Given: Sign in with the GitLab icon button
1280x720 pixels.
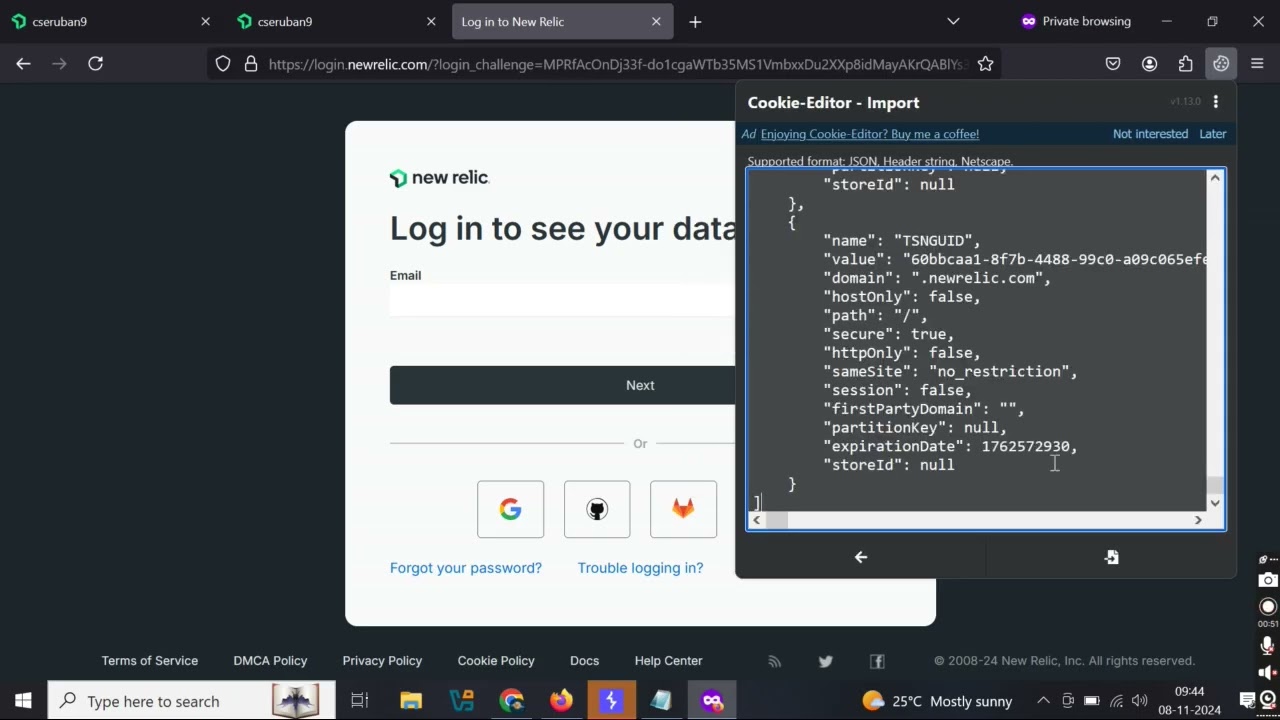Looking at the screenshot, I should click(x=683, y=509).
